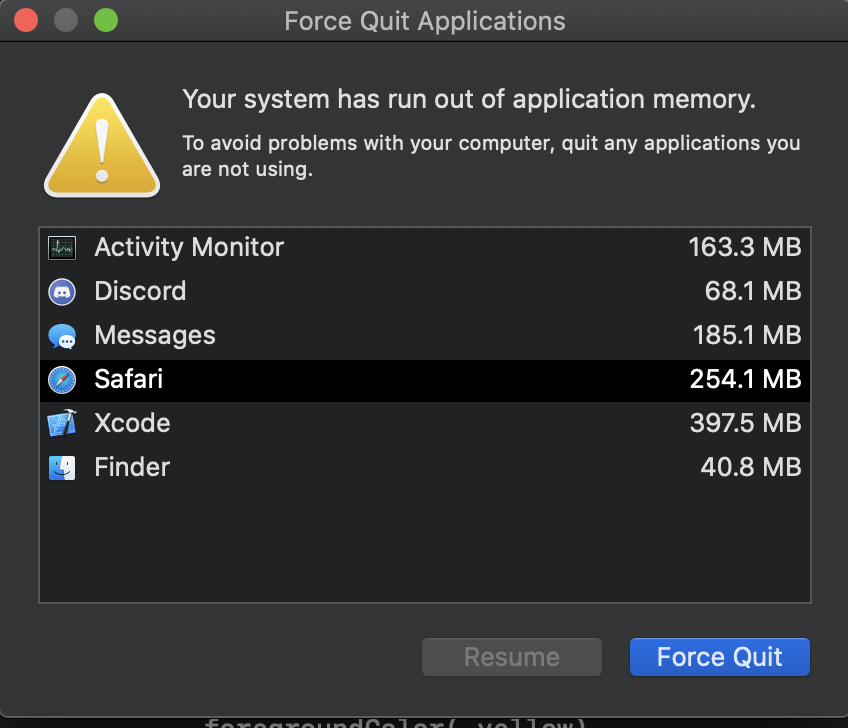Click the yellow warning triangle icon
This screenshot has height=728, width=848.
(101, 146)
